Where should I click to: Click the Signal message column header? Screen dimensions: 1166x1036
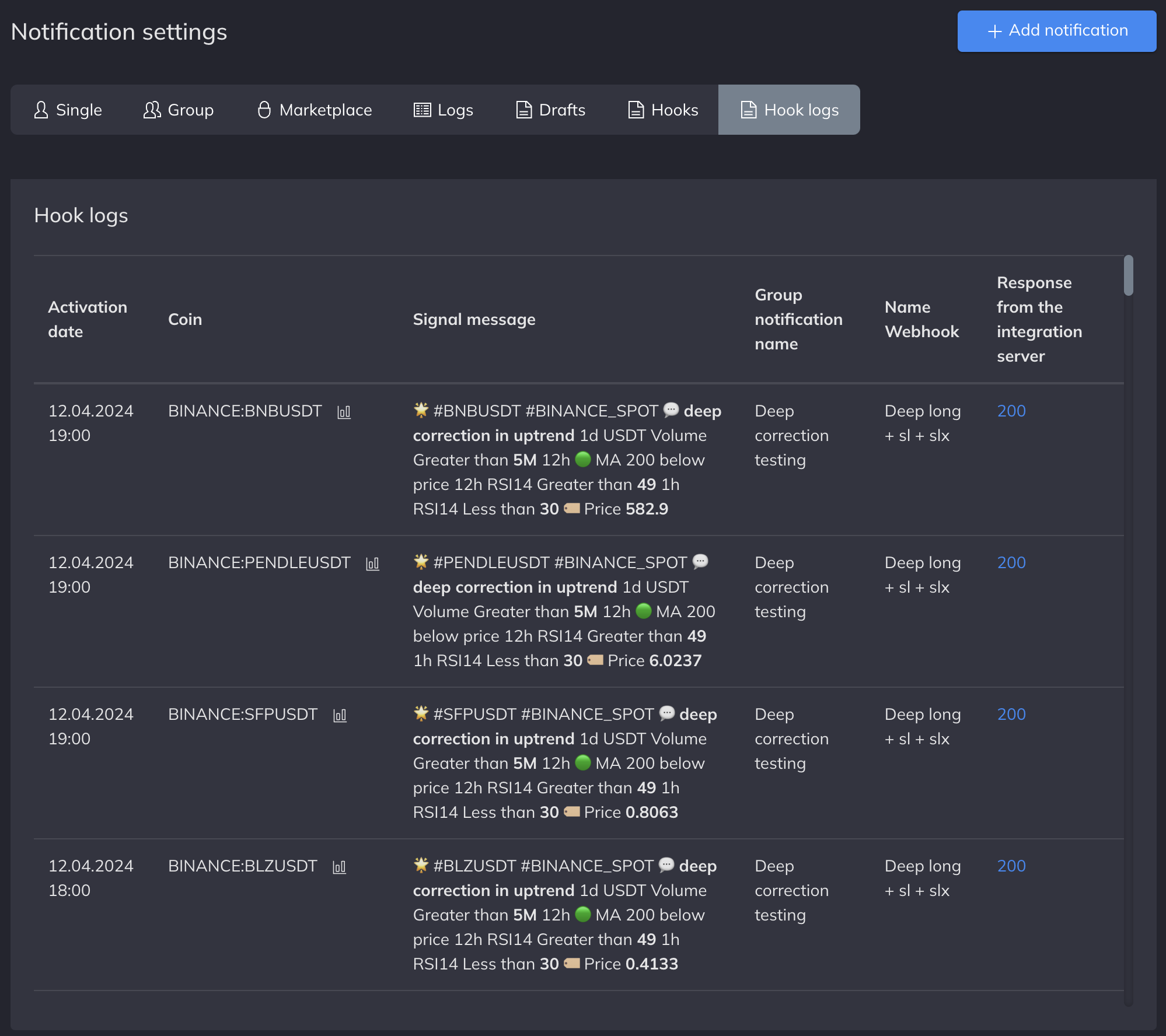[474, 319]
